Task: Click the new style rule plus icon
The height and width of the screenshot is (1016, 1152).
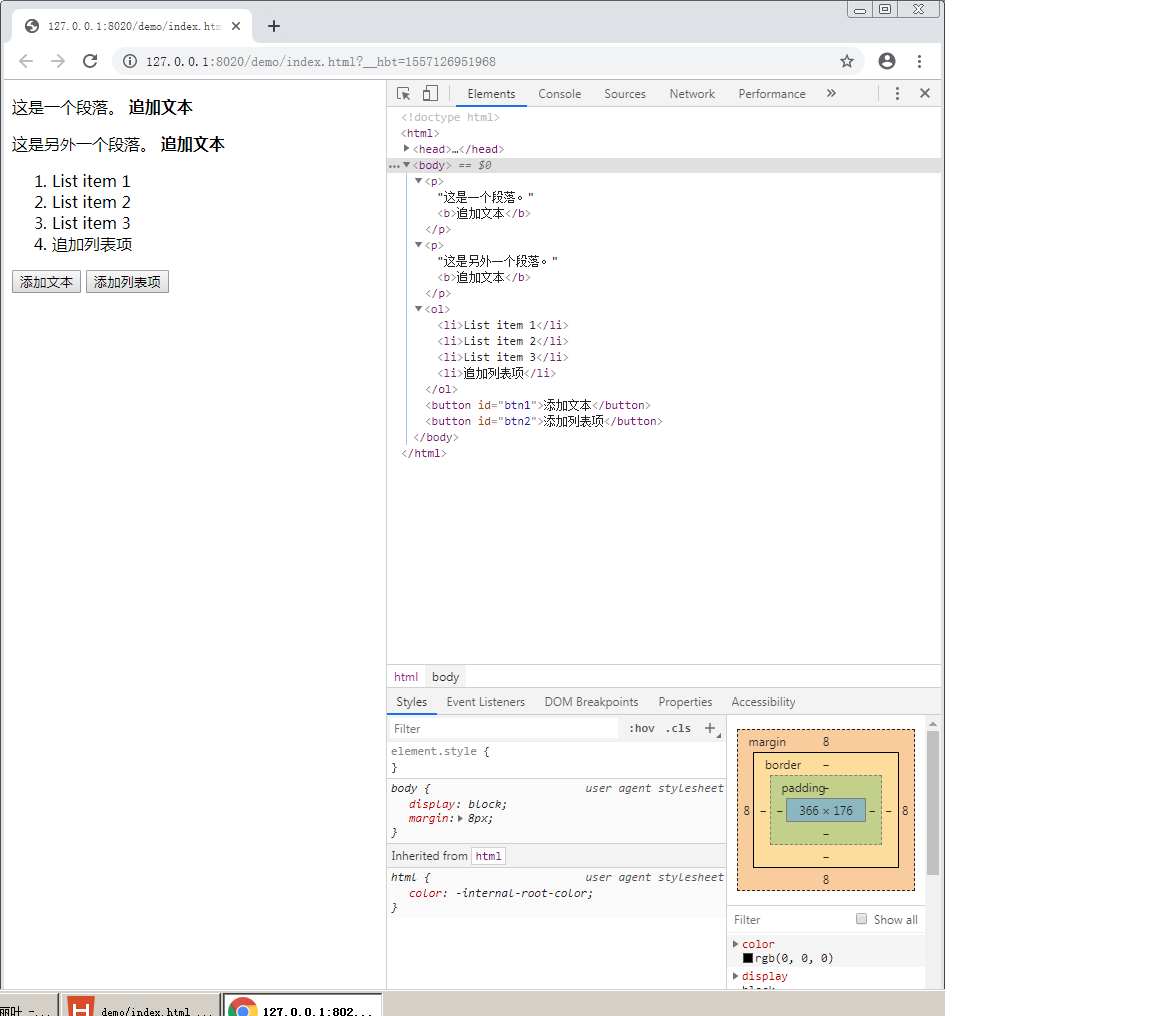Action: [x=710, y=728]
